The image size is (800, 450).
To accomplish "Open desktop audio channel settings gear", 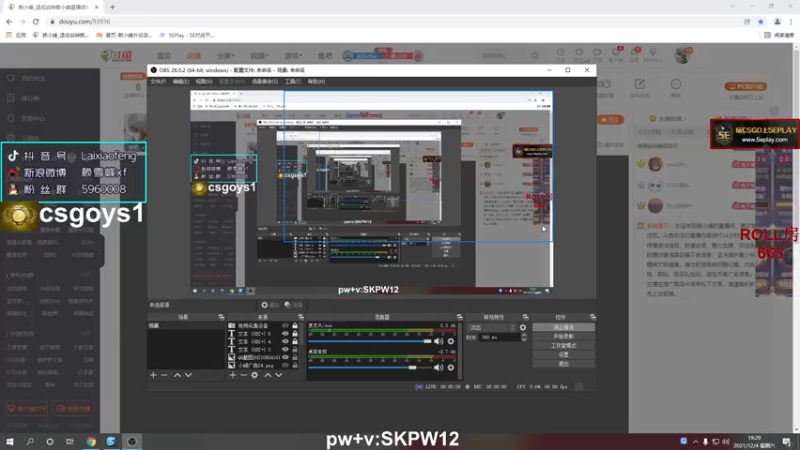I will click(451, 367).
